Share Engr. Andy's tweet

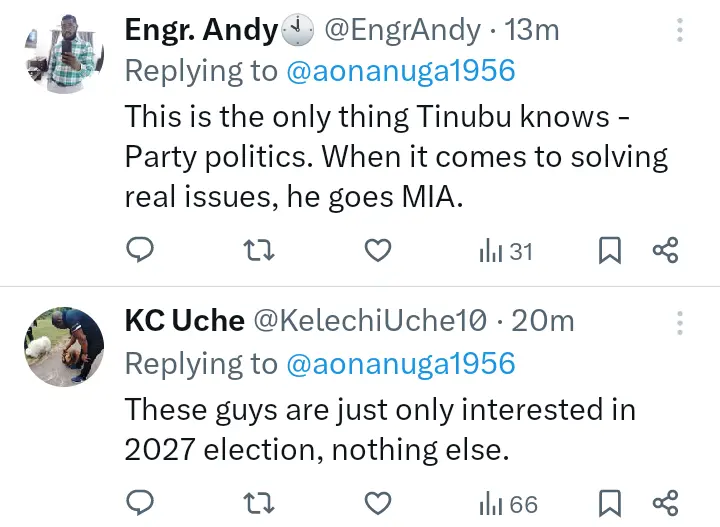tap(666, 251)
